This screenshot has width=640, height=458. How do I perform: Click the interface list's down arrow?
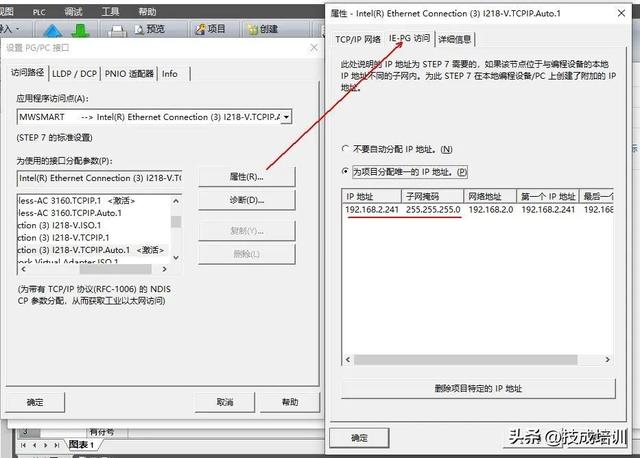point(176,258)
